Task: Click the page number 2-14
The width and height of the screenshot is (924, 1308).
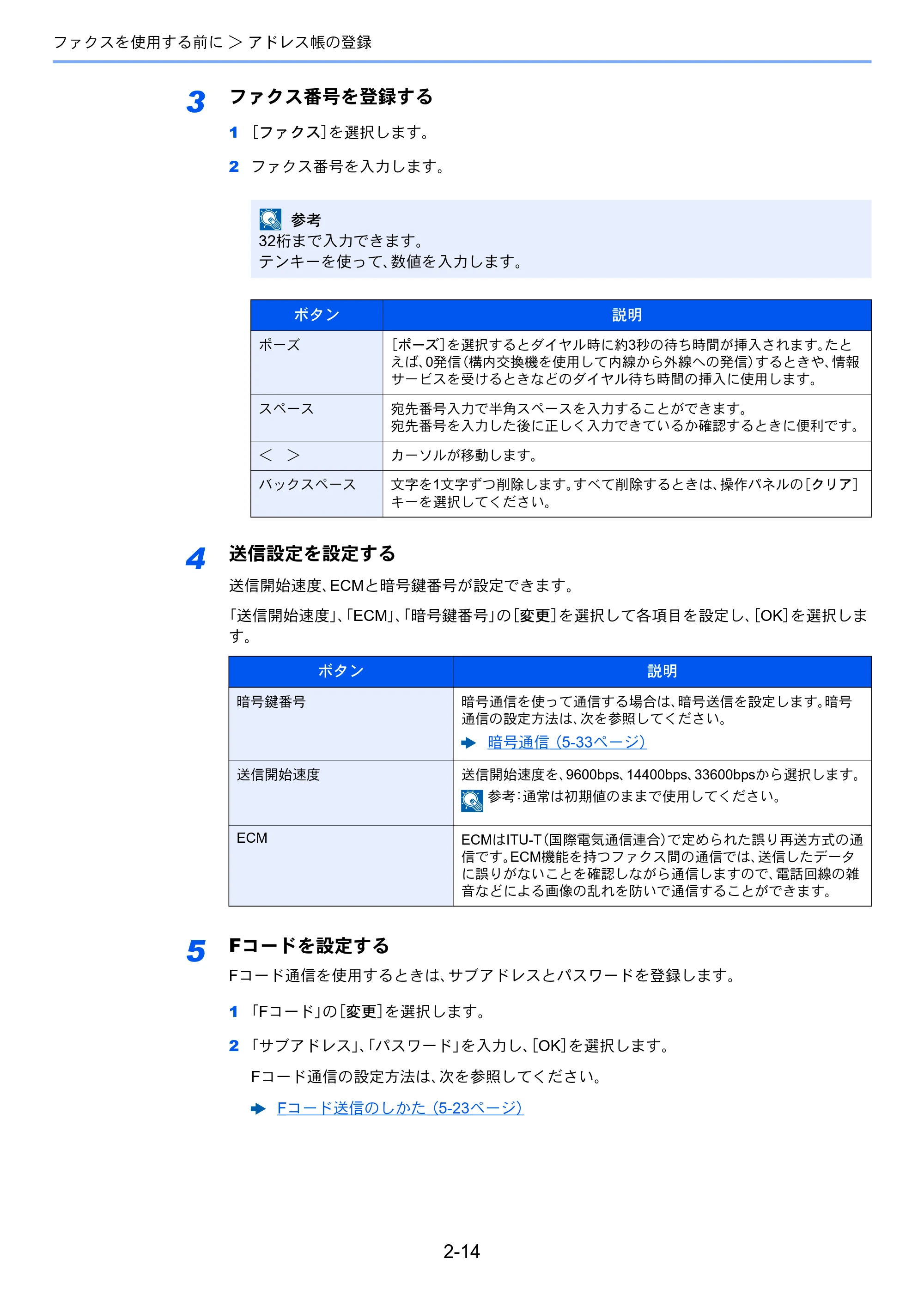Action: [462, 1252]
